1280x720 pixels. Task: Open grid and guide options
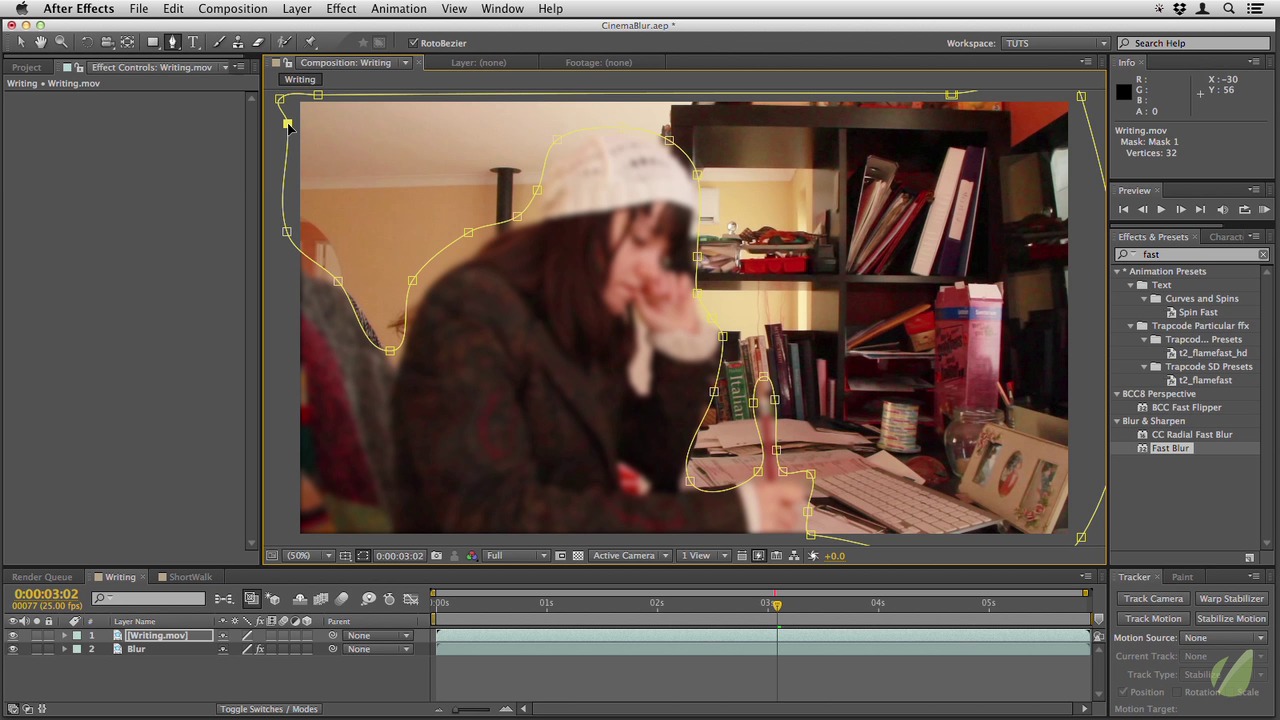[x=345, y=556]
